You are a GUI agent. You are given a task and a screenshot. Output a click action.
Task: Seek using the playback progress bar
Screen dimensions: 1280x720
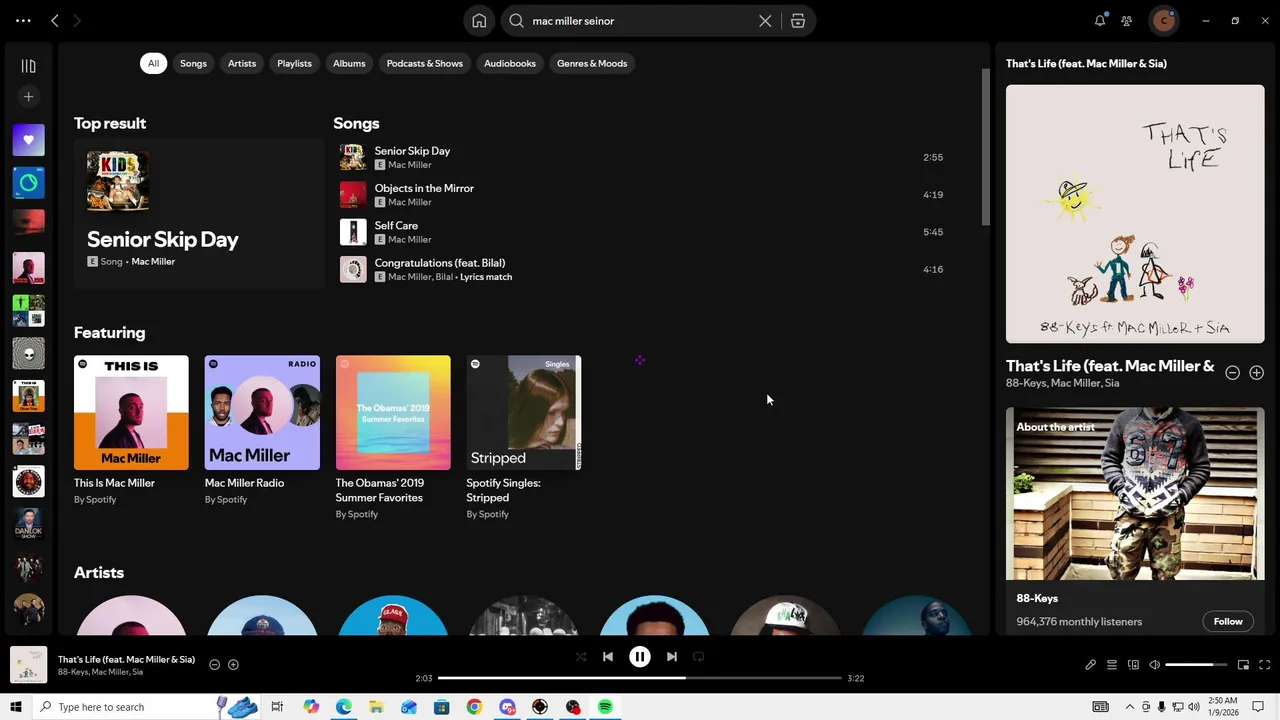click(x=640, y=678)
